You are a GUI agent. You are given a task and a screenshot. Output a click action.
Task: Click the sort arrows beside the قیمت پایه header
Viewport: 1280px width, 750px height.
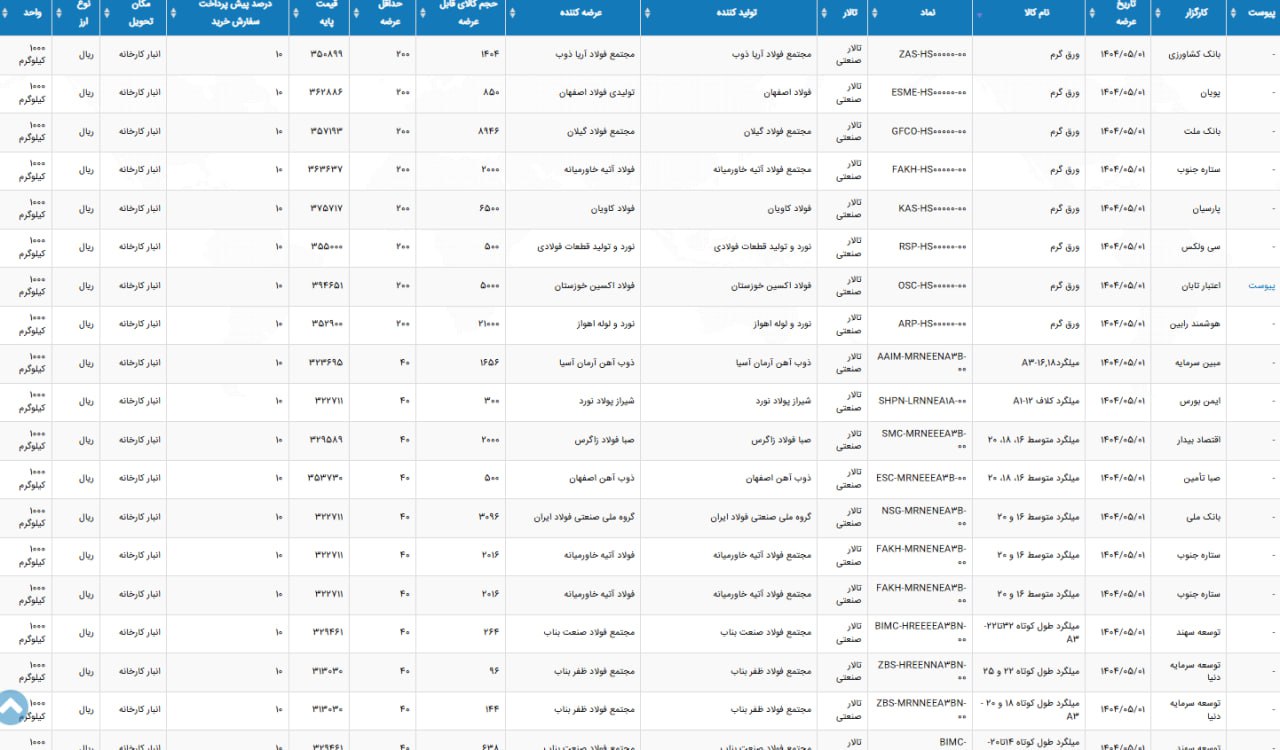294,14
